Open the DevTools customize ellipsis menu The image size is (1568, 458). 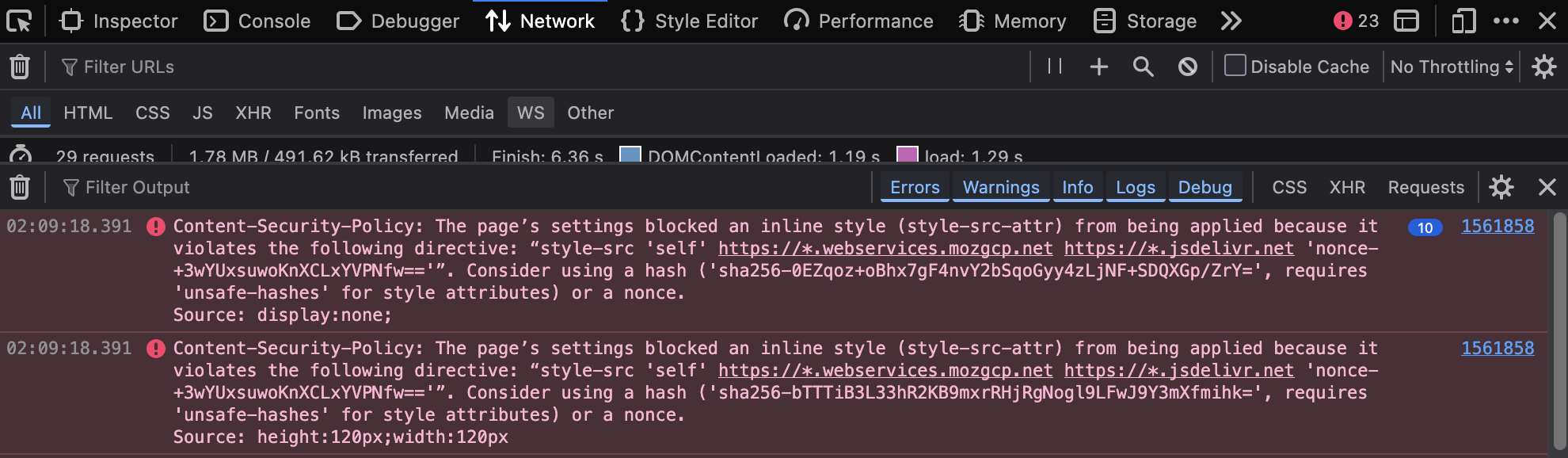pos(1505,21)
